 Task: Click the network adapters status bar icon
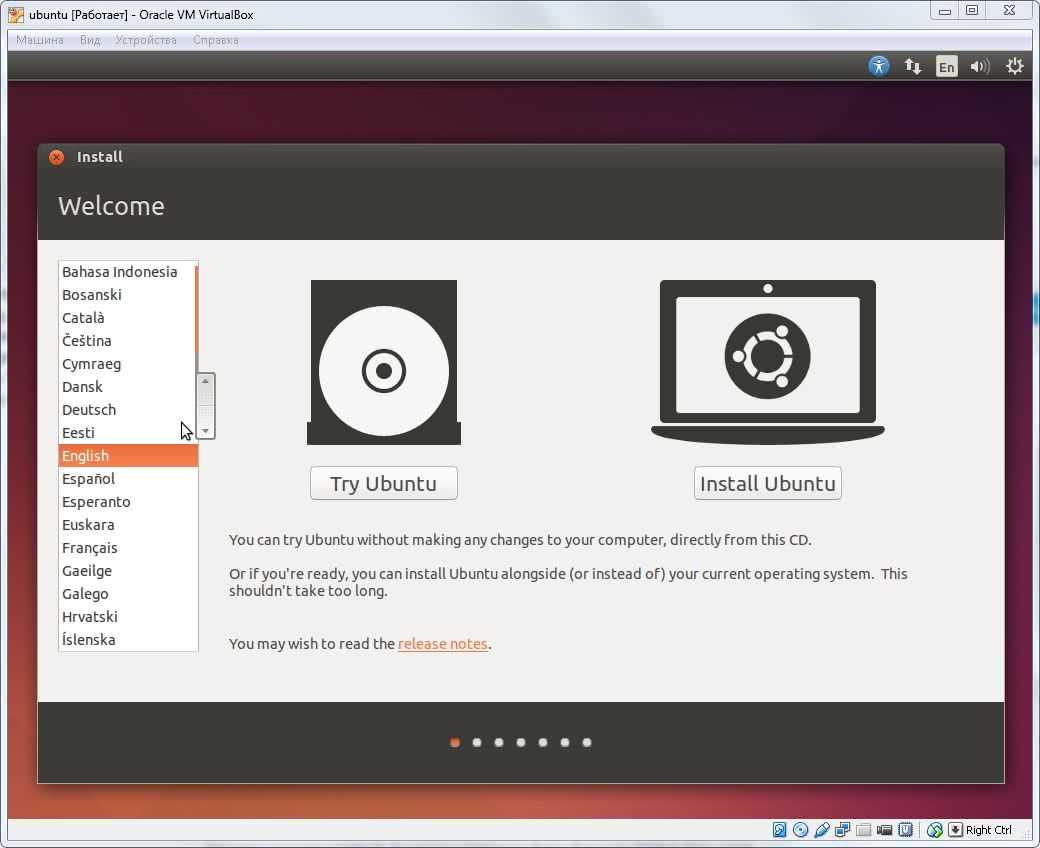point(843,830)
